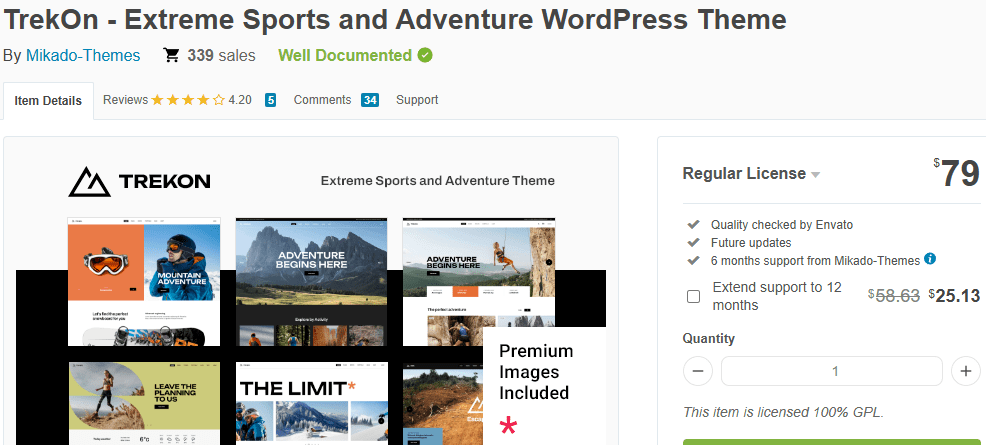Open the Reviews tab
Screen dimensions: 986x445
(125, 99)
